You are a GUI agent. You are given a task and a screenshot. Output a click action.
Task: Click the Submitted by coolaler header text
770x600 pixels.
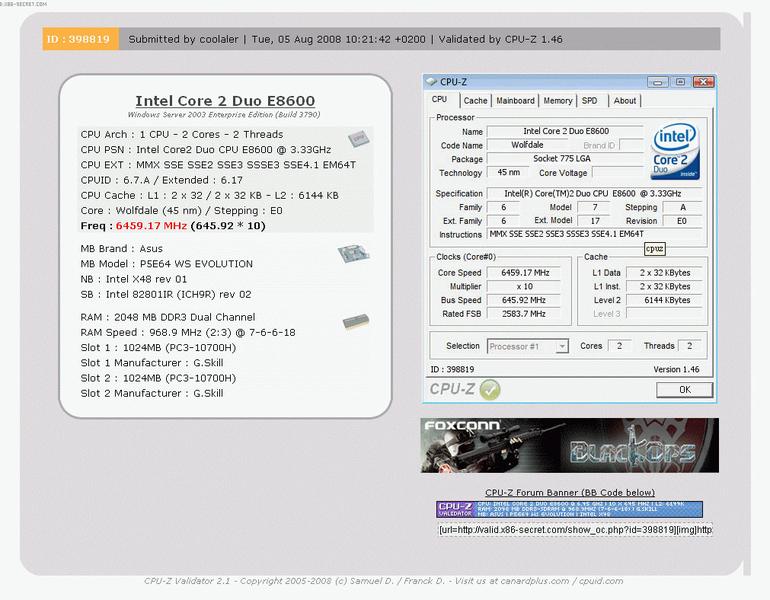(183, 39)
